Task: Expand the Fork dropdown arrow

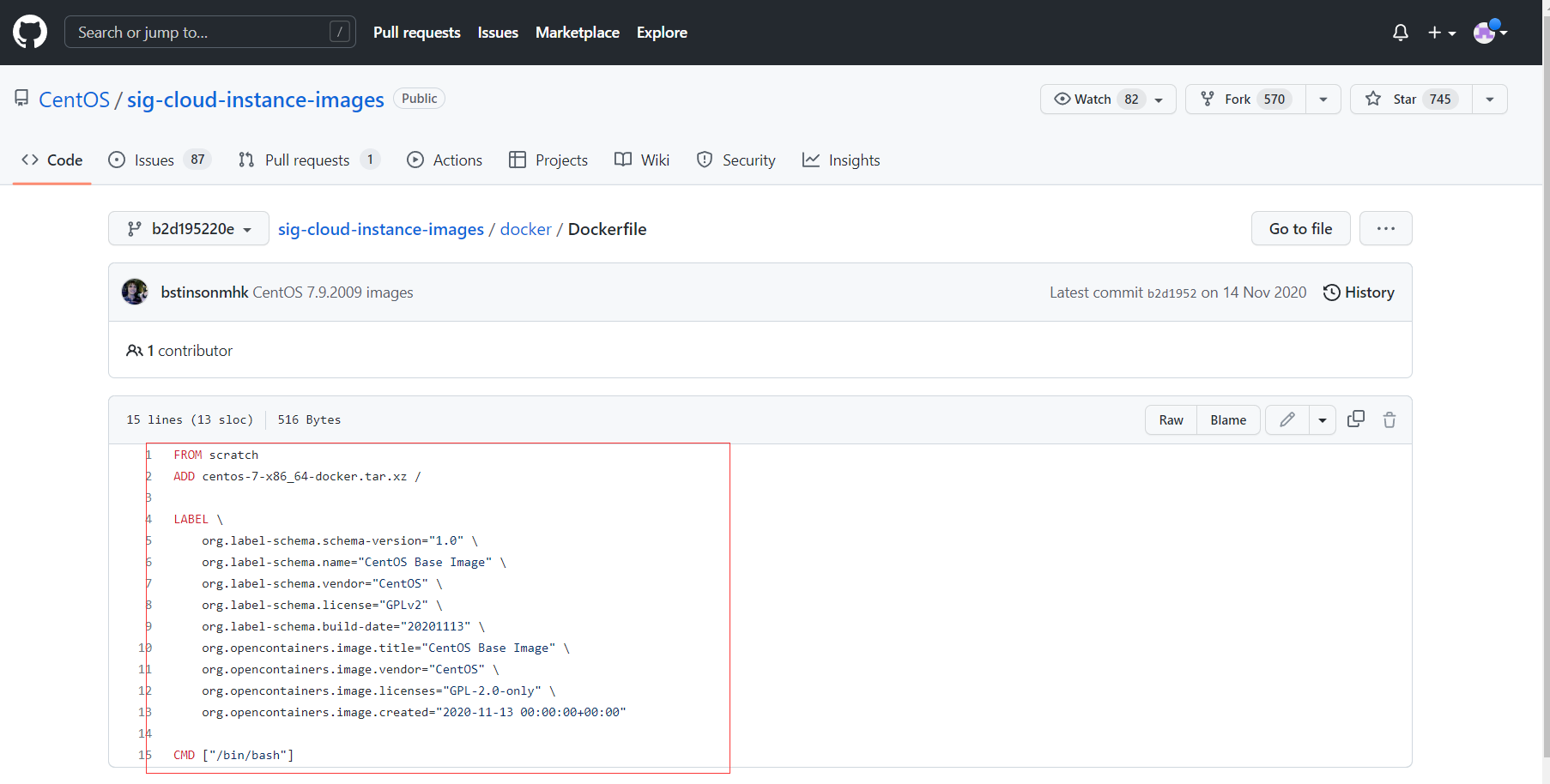Action: (1323, 99)
